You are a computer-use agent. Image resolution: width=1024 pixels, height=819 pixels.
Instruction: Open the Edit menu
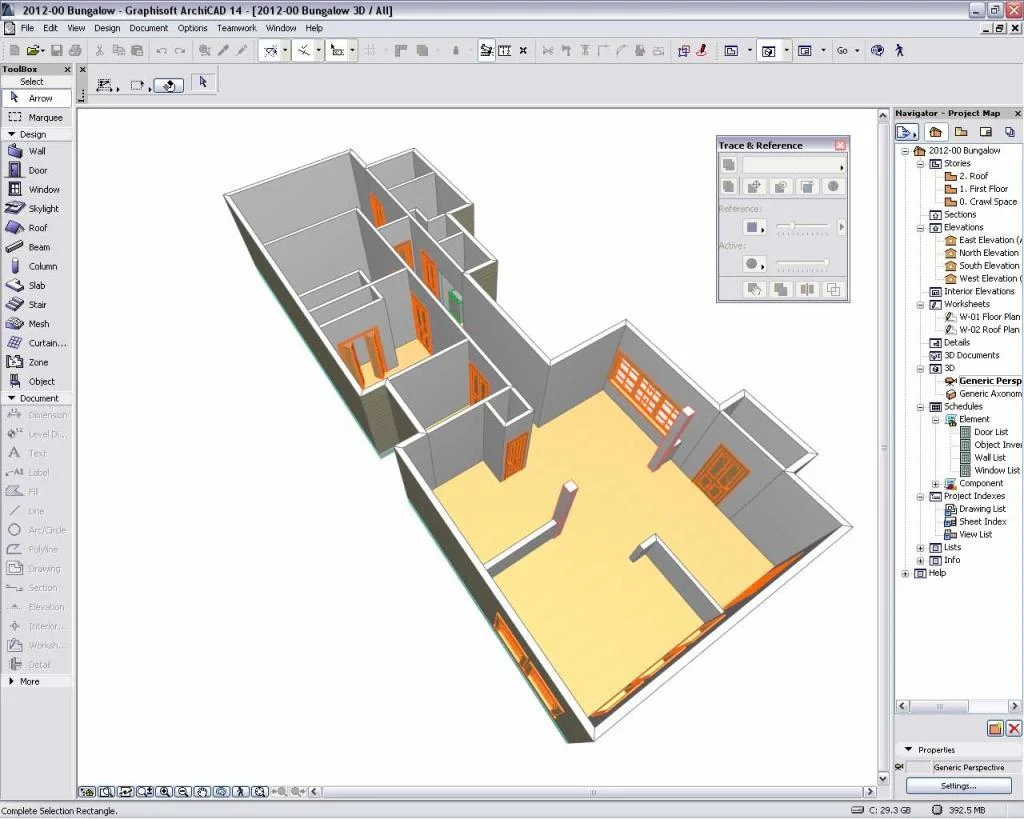point(50,28)
